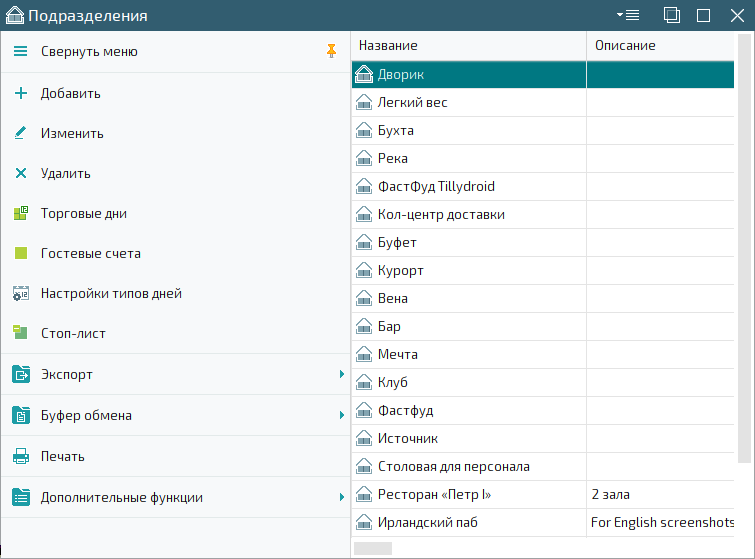Open Настройки типов дней icon
The image size is (755, 559).
coord(20,294)
